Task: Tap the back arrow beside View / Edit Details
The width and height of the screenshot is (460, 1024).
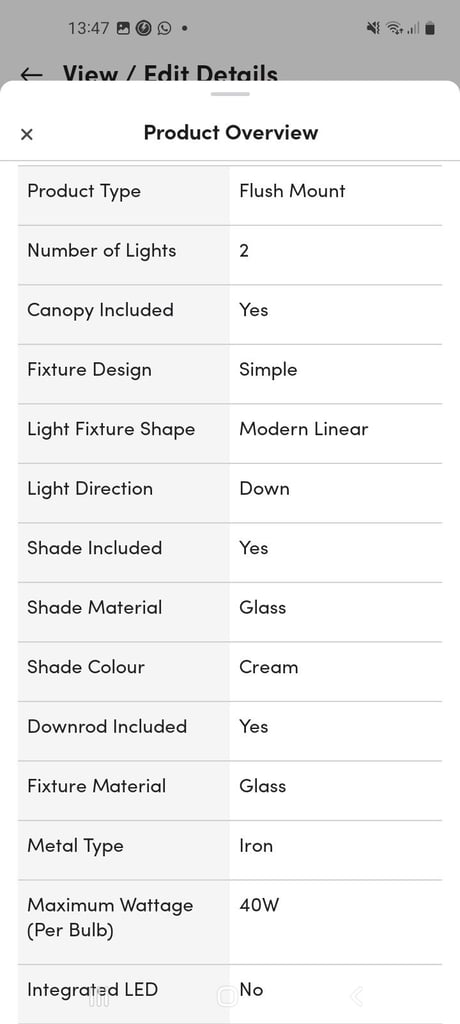Action: 31,74
